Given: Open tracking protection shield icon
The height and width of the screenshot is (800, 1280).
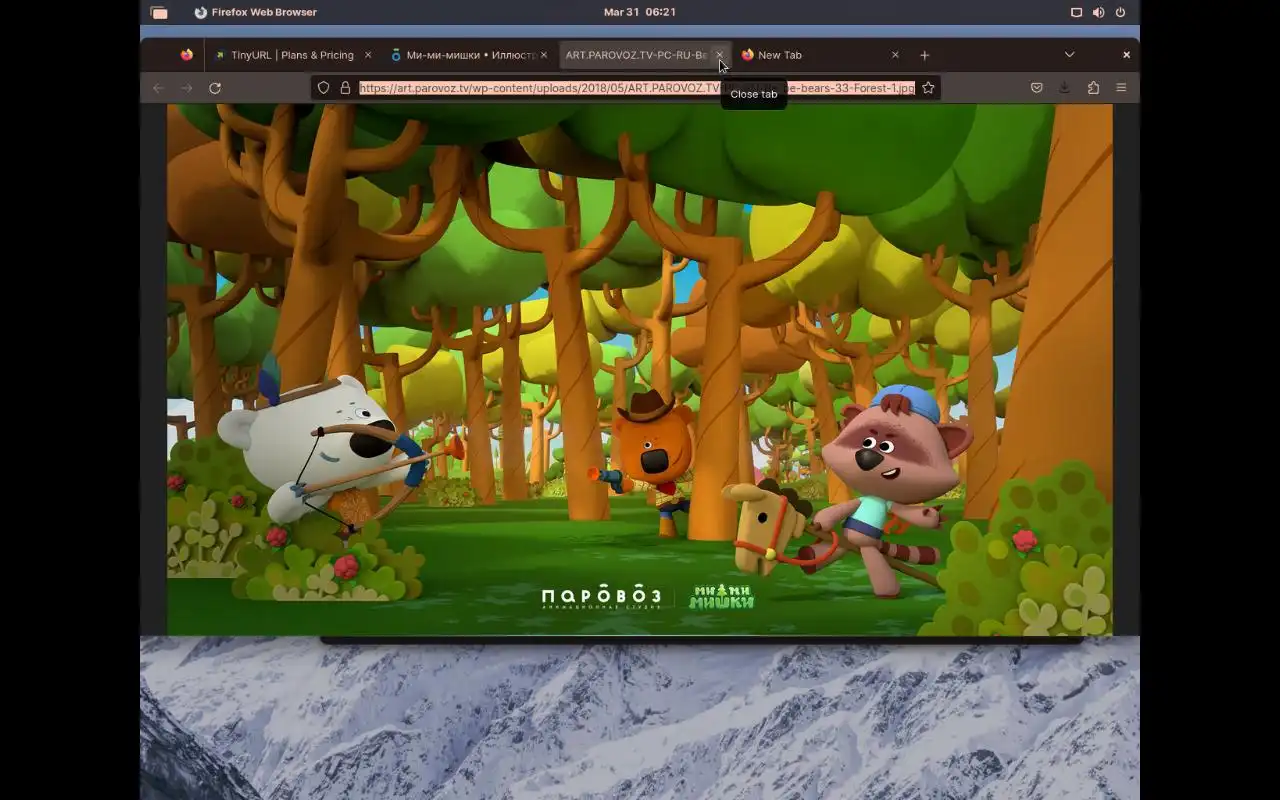Looking at the screenshot, I should [323, 88].
